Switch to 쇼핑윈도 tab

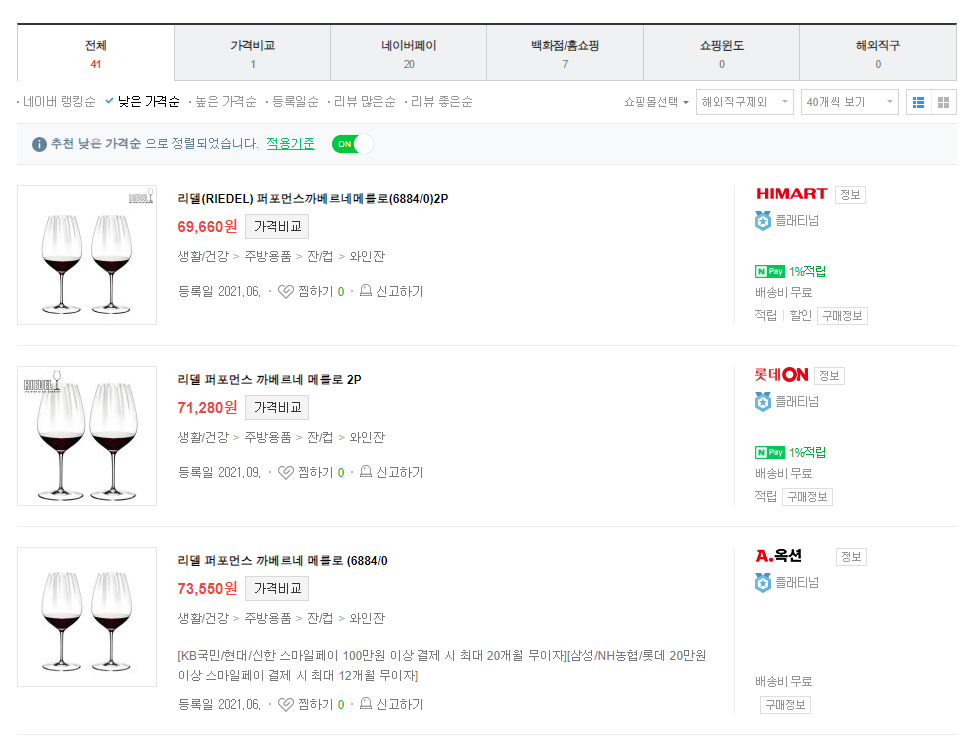coord(721,53)
